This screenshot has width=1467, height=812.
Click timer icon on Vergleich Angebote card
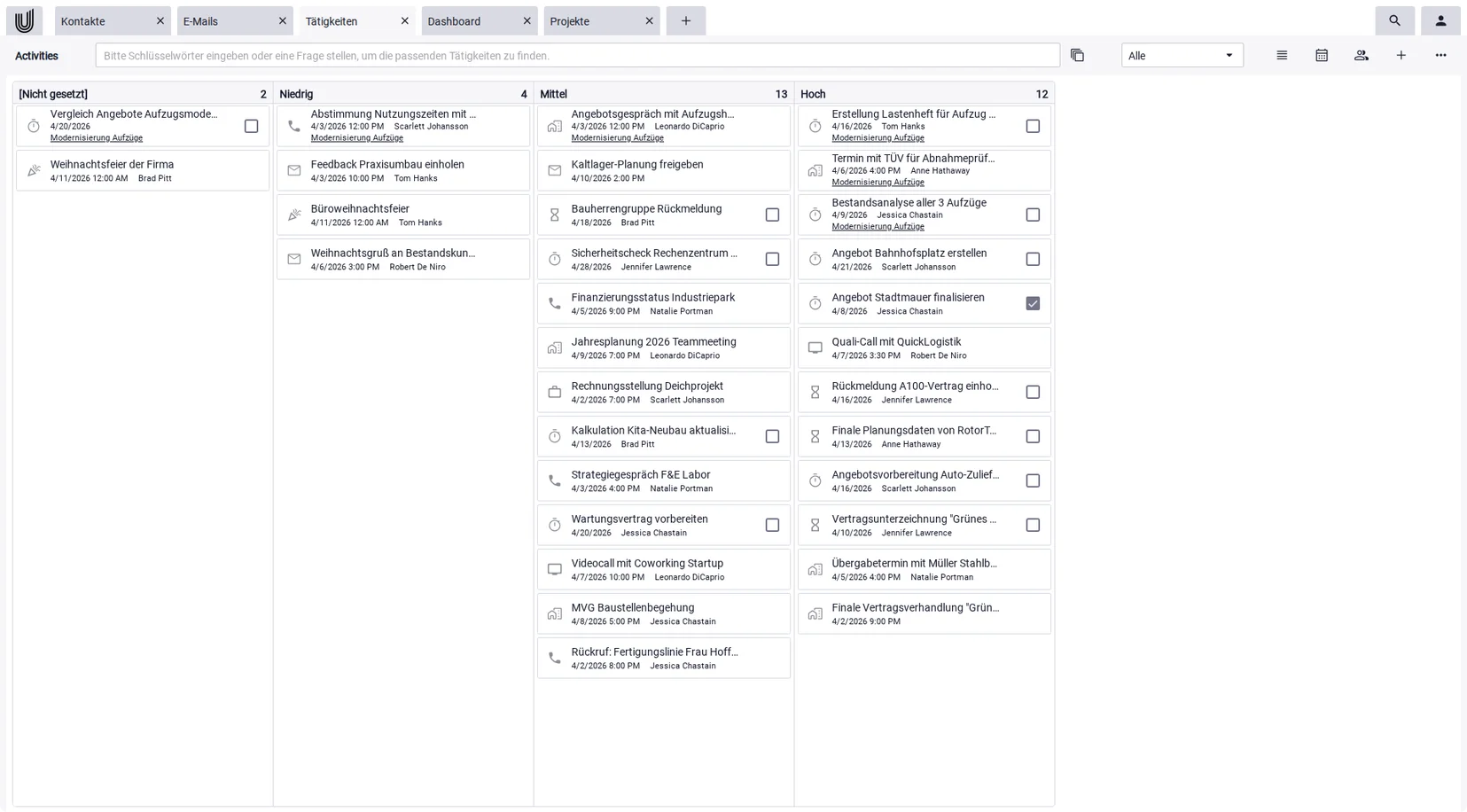[x=34, y=126]
